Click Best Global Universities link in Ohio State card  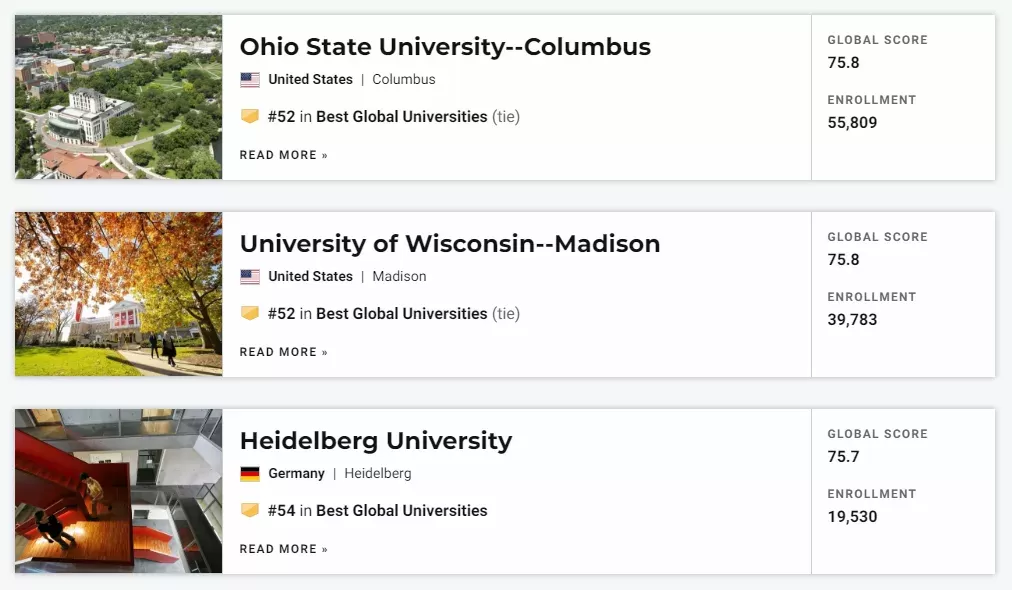coord(401,116)
